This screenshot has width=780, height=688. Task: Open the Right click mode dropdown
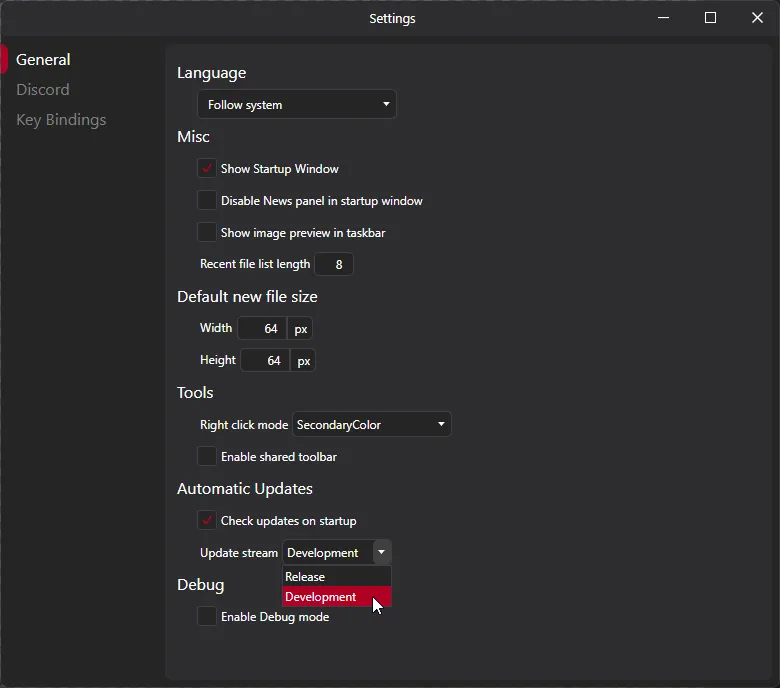371,425
